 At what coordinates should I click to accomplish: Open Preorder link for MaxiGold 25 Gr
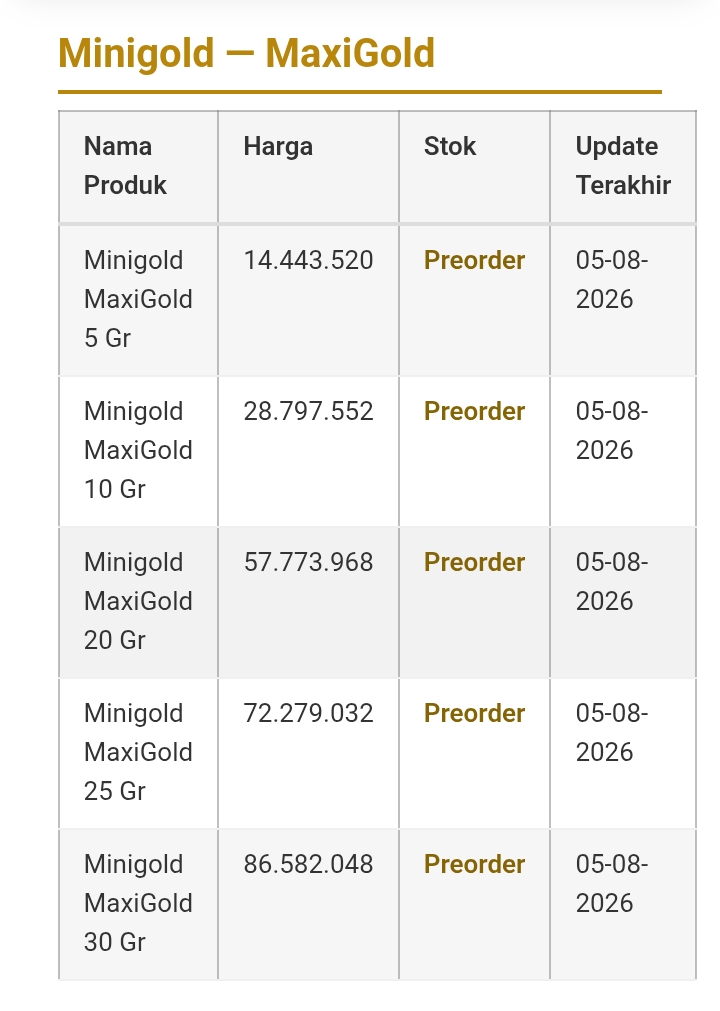[x=474, y=713]
